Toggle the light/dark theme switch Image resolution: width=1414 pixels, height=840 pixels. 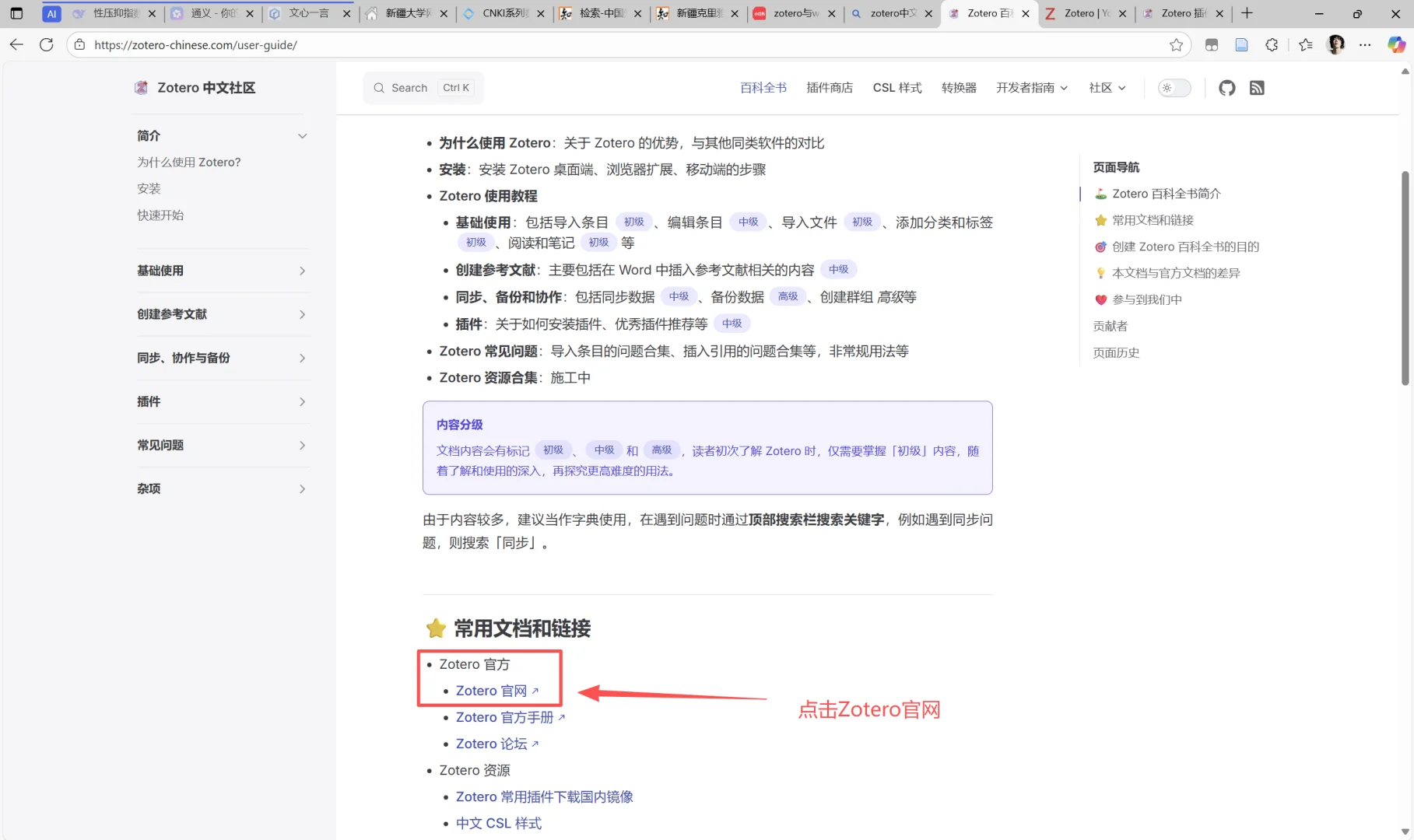point(1174,88)
